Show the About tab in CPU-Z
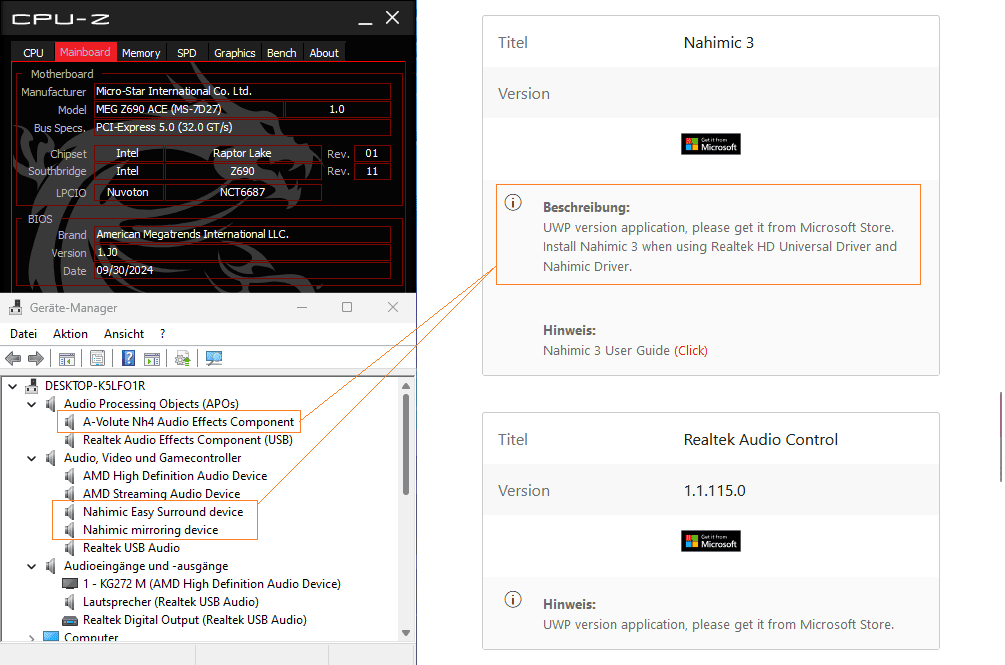The image size is (1005, 665). point(324,53)
